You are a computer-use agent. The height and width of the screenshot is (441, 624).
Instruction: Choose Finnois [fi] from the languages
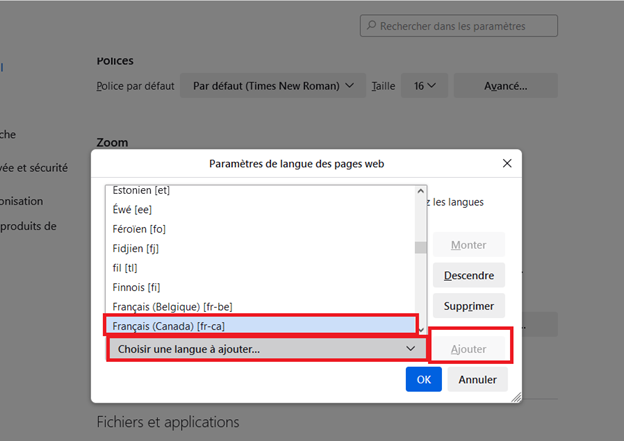136,287
